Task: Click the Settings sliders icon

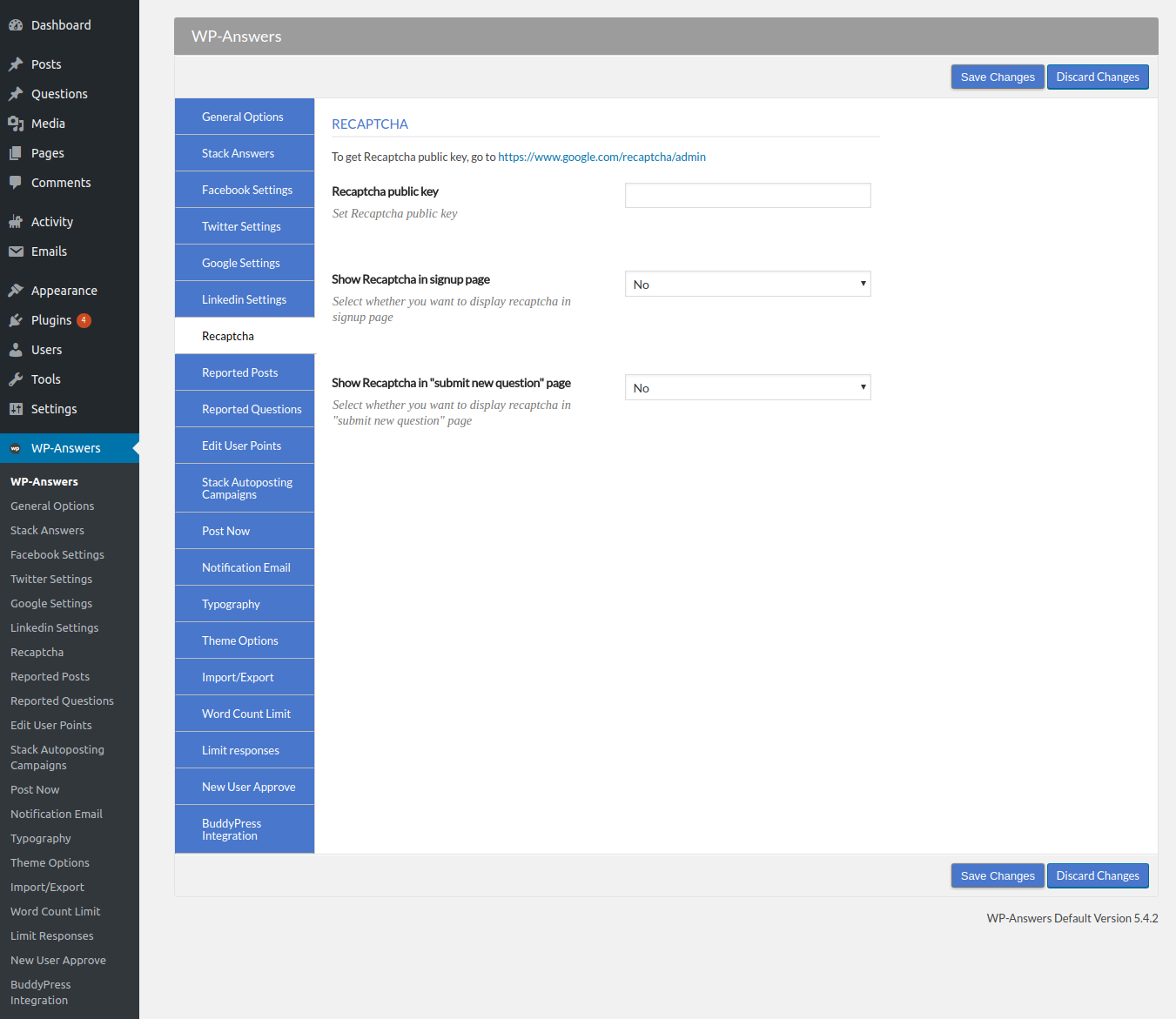Action: click(16, 409)
